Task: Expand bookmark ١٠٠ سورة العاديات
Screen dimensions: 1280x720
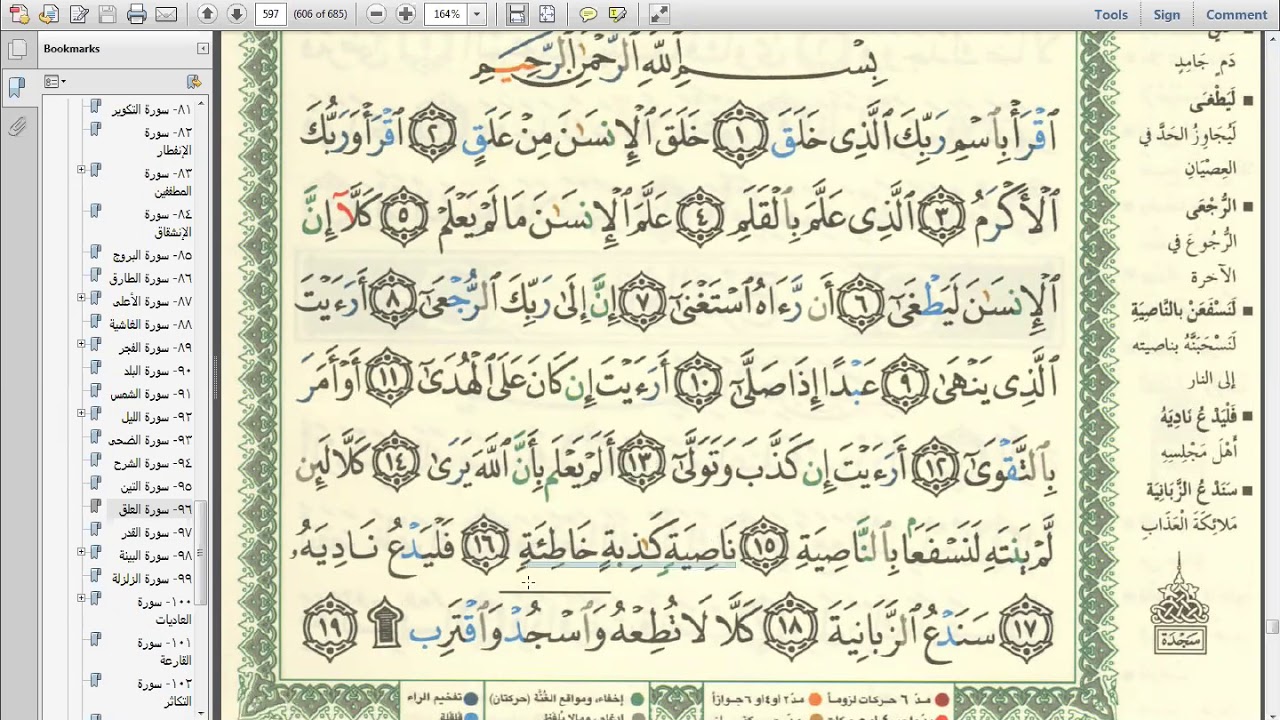Action: tap(81, 598)
